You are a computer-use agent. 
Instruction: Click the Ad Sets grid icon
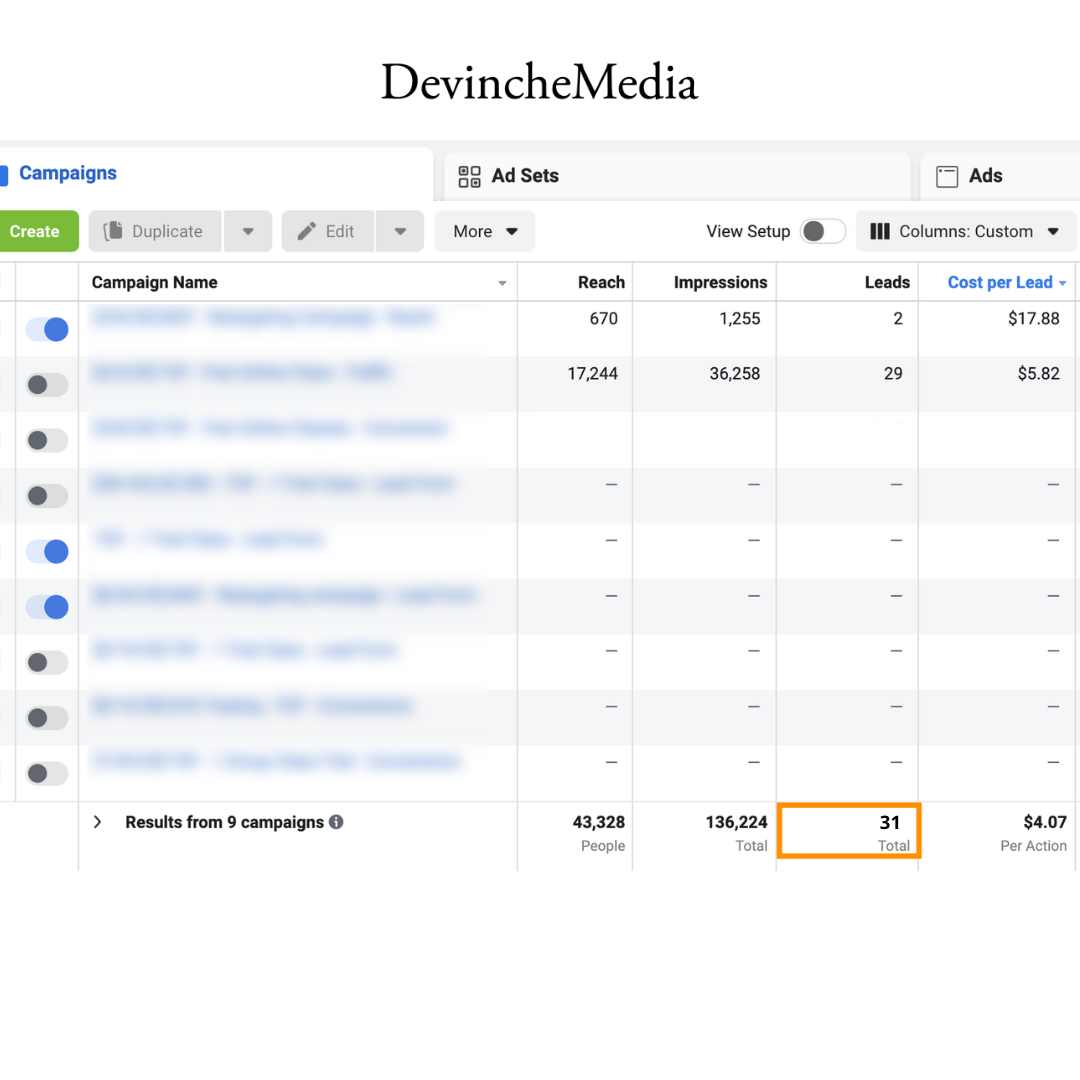[x=468, y=176]
